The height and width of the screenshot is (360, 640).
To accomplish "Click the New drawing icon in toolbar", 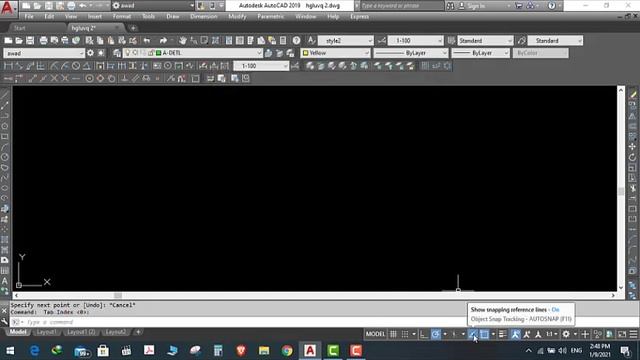I will 8,40.
